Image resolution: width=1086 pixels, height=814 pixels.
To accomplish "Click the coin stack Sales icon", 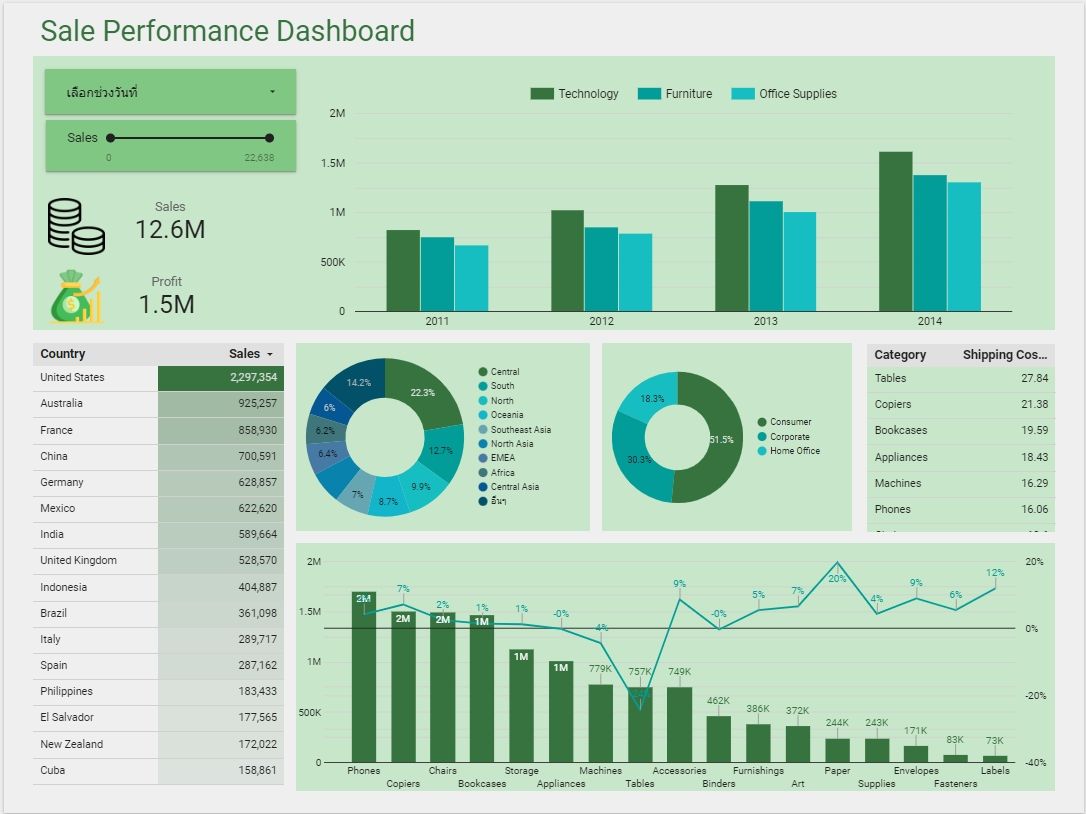I will coord(76,226).
